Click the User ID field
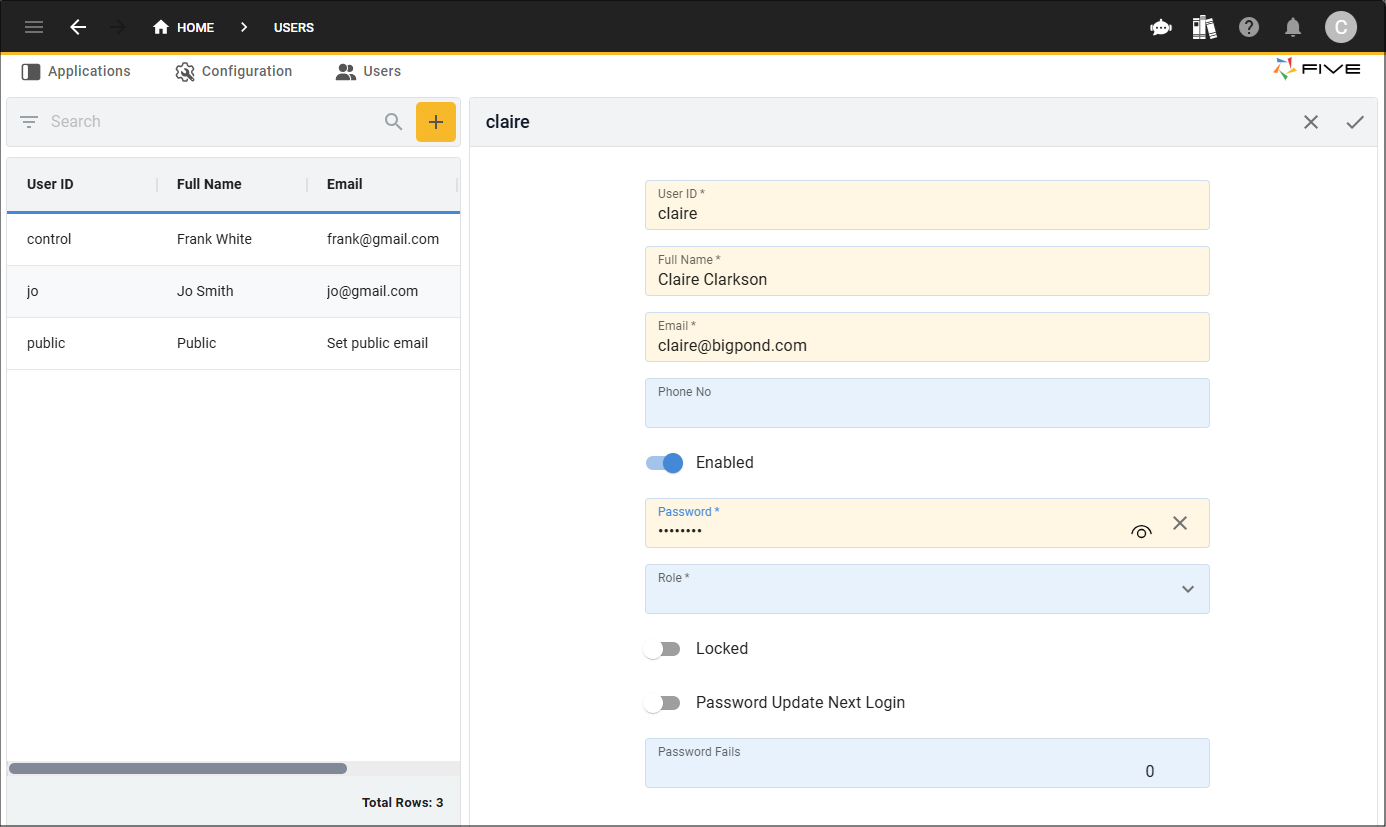 coord(927,205)
